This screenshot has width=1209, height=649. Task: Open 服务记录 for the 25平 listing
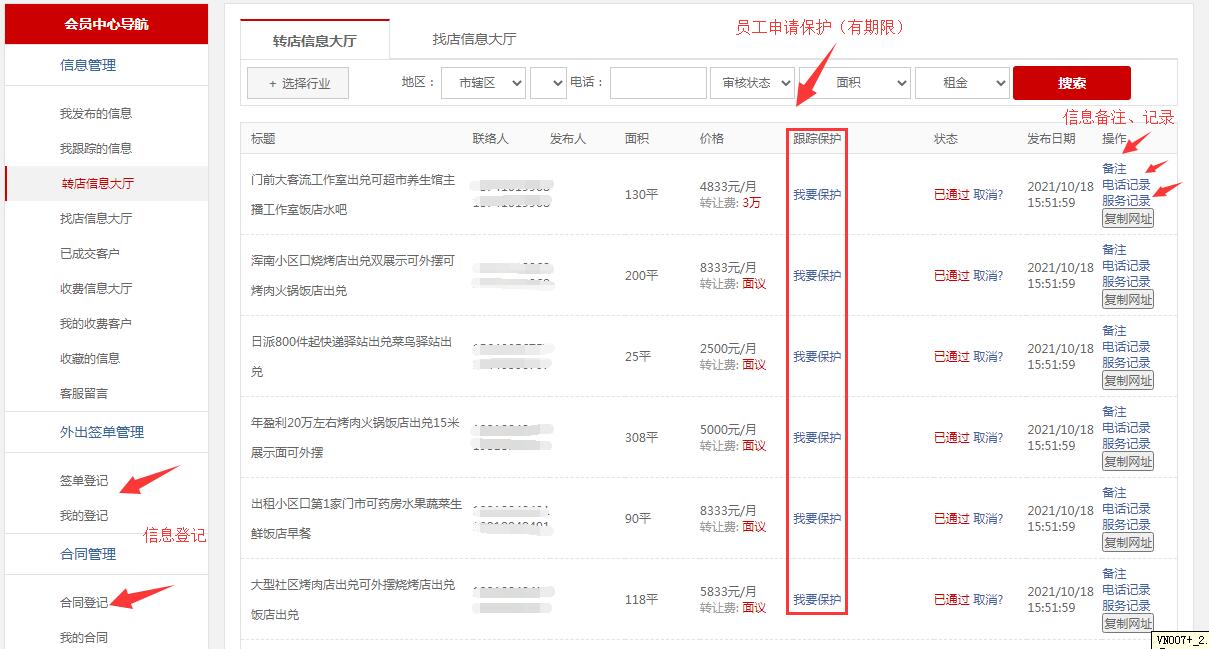pyautogui.click(x=1126, y=363)
